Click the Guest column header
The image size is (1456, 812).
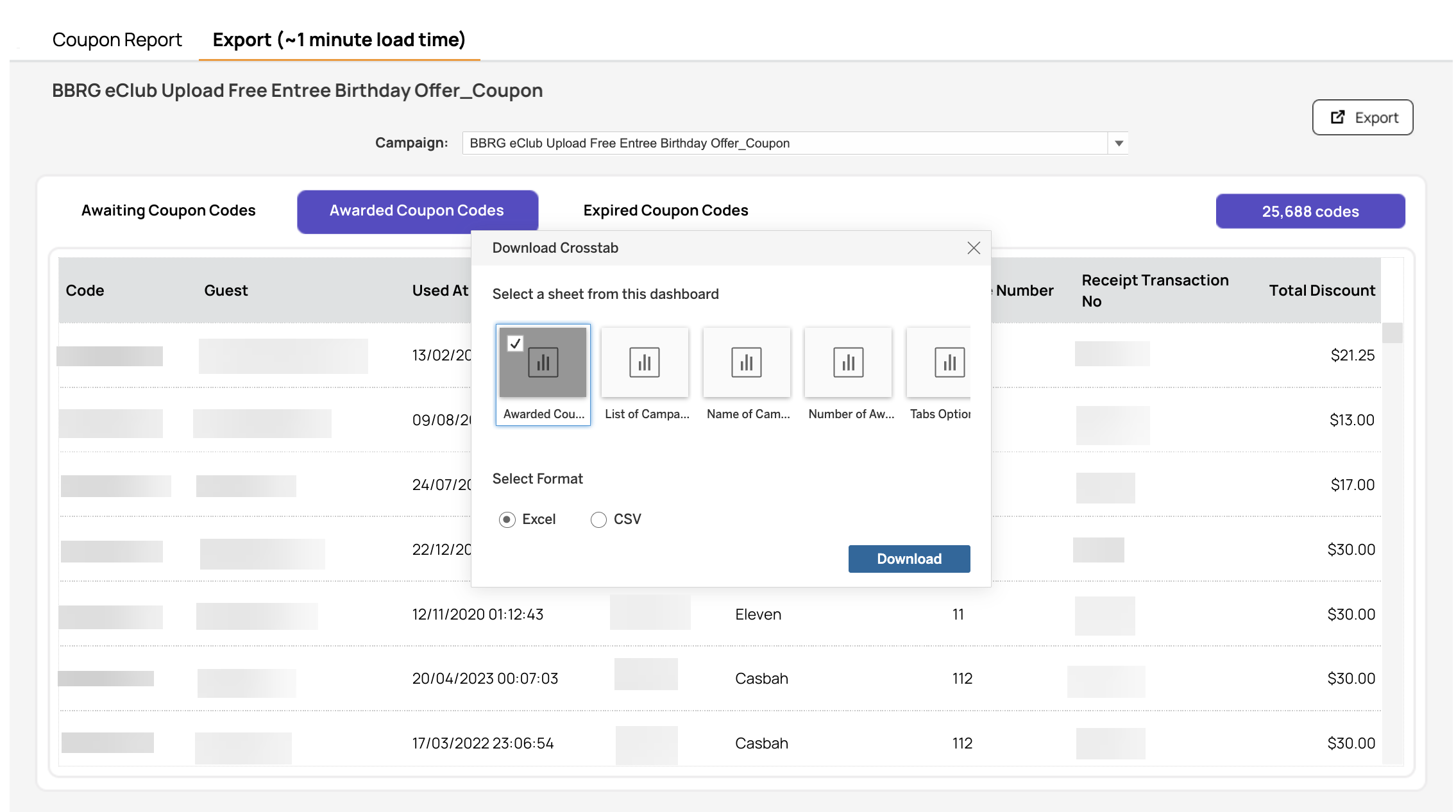click(x=226, y=291)
